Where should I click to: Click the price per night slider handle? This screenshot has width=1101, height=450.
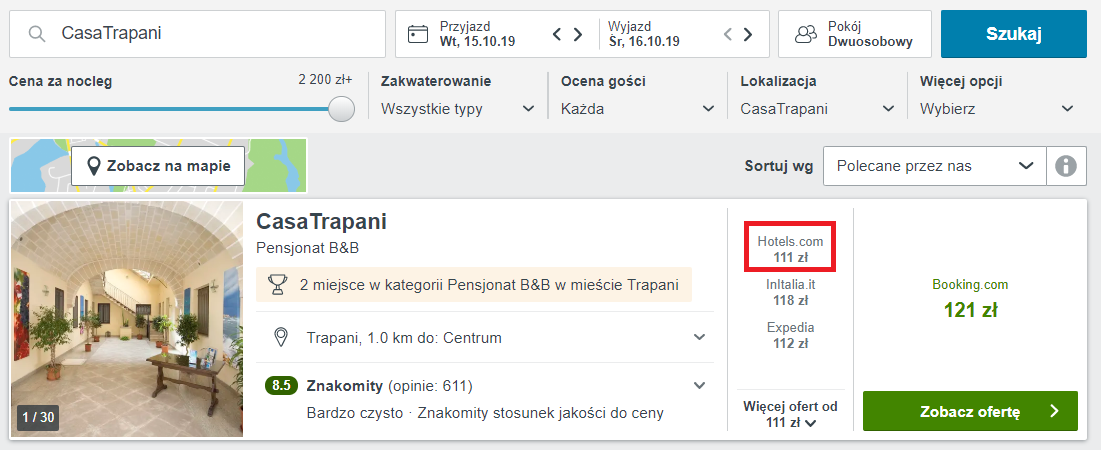tap(342, 109)
